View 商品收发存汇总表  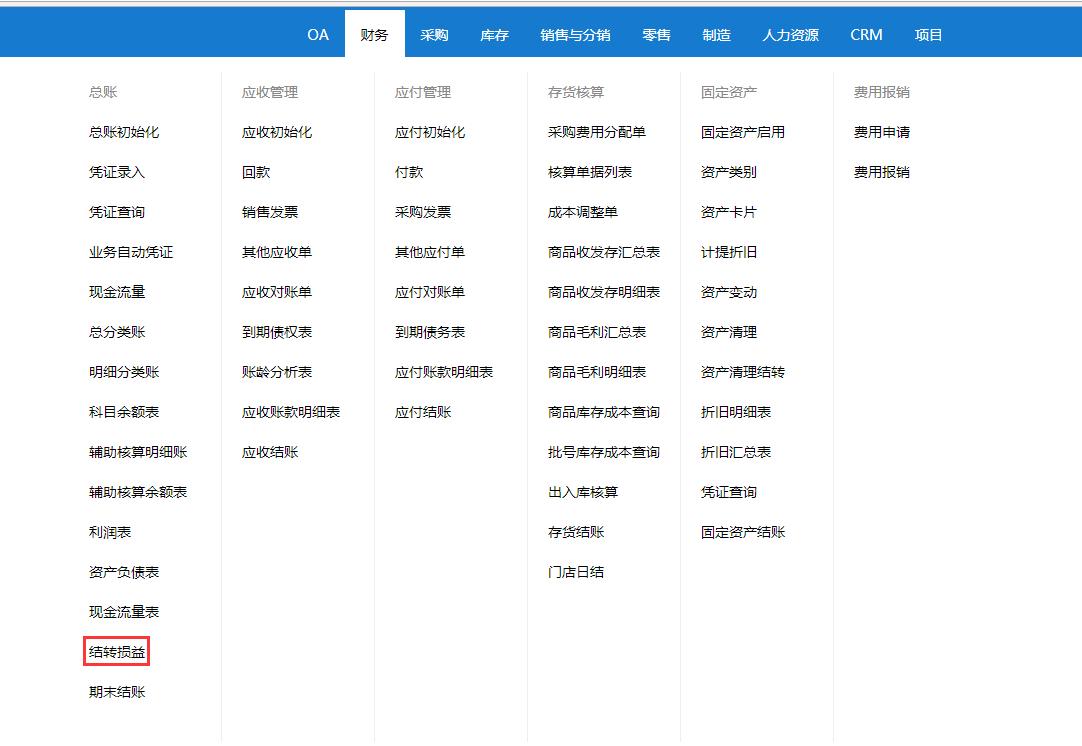604,252
